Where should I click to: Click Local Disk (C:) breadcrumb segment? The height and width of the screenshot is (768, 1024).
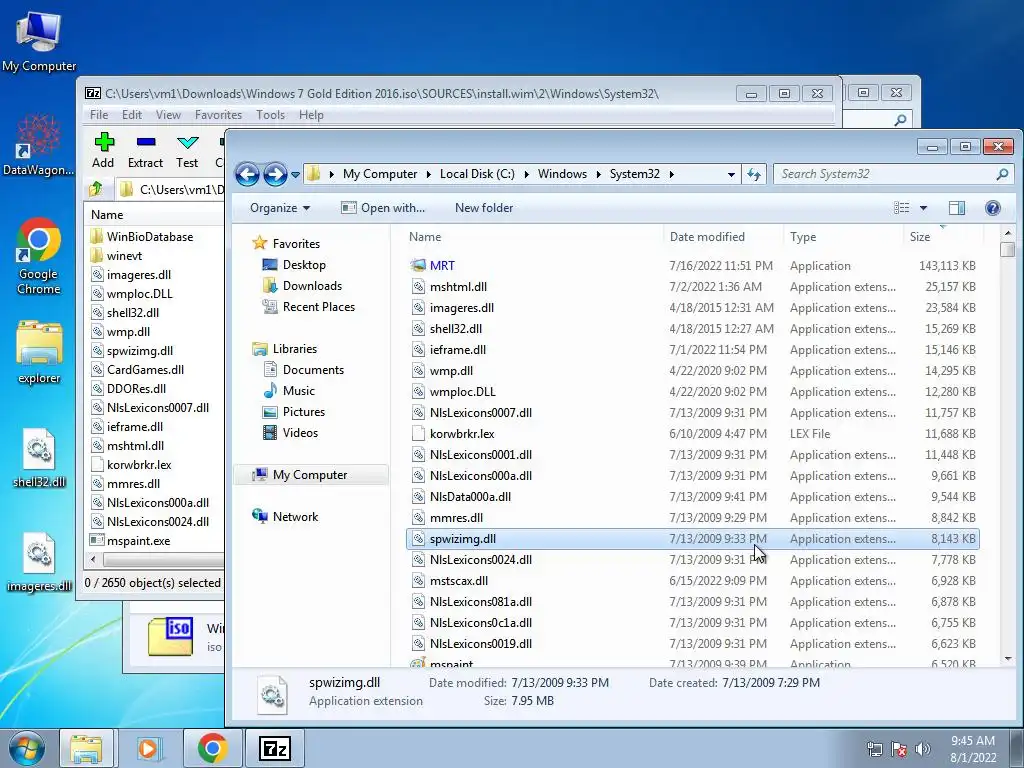(x=477, y=174)
